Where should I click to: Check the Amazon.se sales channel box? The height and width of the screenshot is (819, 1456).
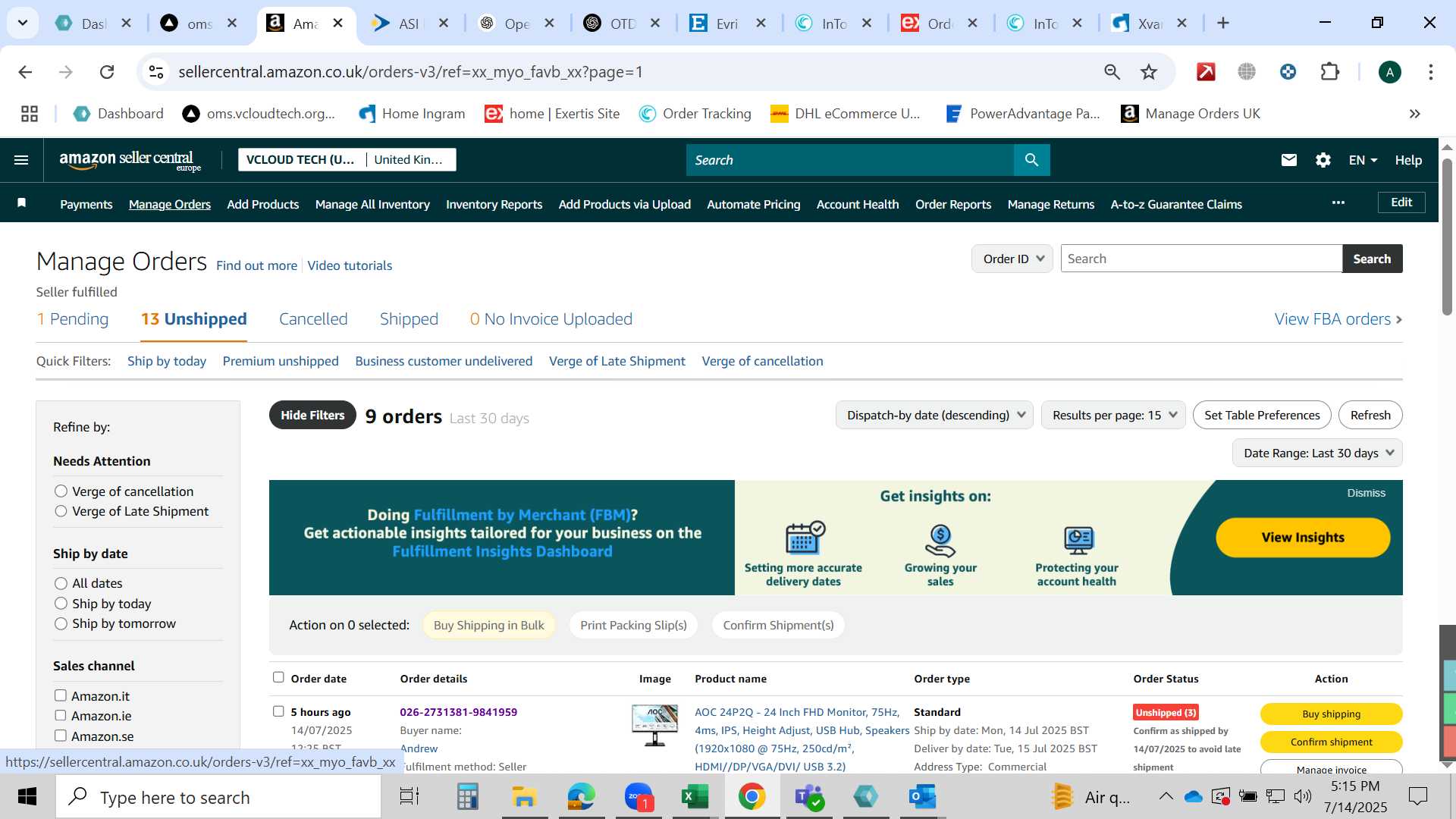click(x=61, y=736)
